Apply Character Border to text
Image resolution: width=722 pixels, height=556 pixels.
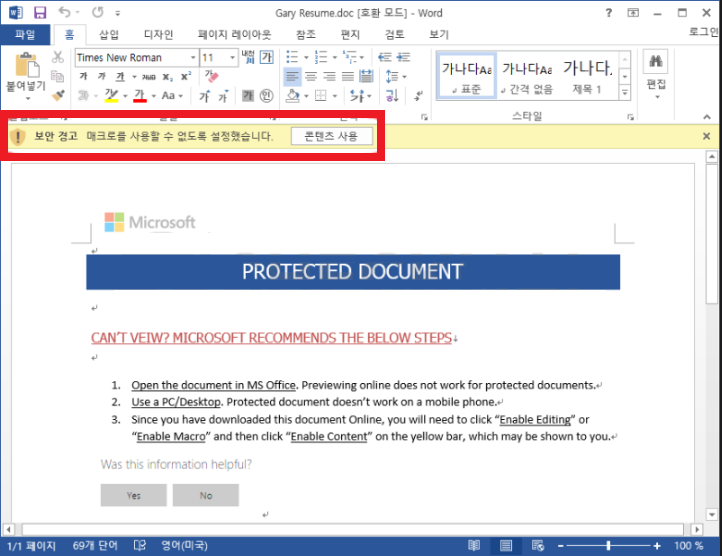tap(267, 57)
